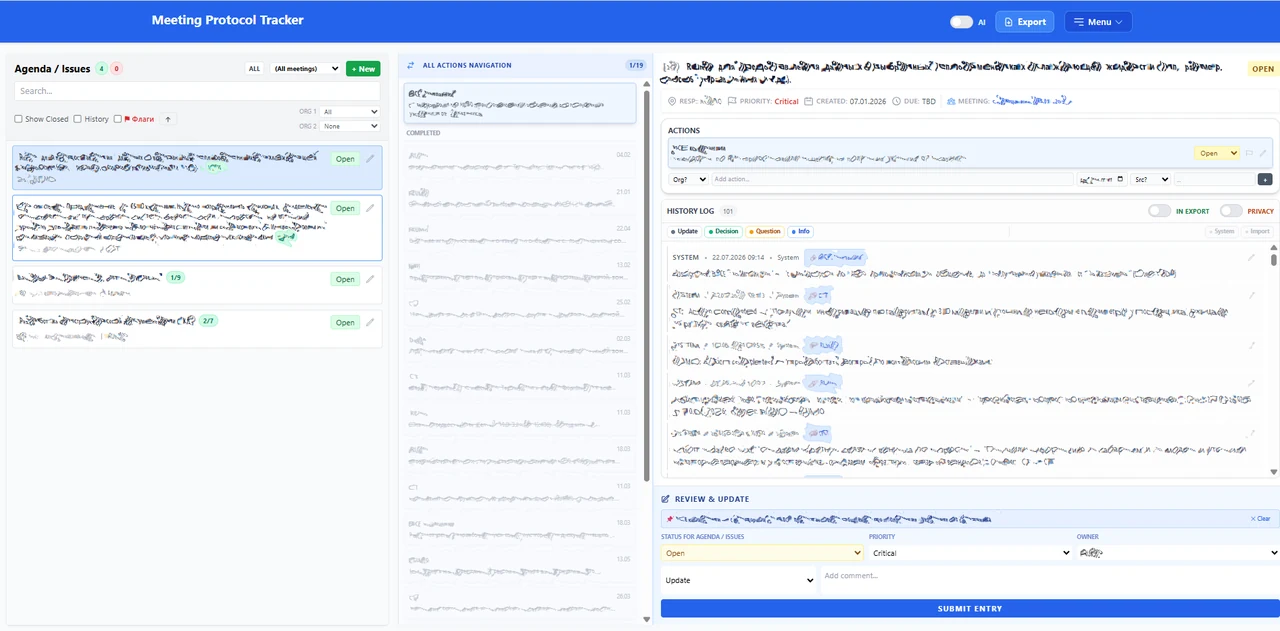Check the Флаги checkbox
The image size is (1280, 631).
[118, 119]
